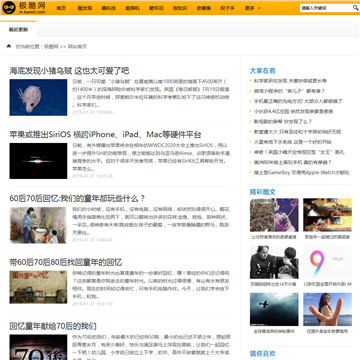
Task: Click timestamp 2019-07-21 12:55:06
Action: click(x=92, y=176)
